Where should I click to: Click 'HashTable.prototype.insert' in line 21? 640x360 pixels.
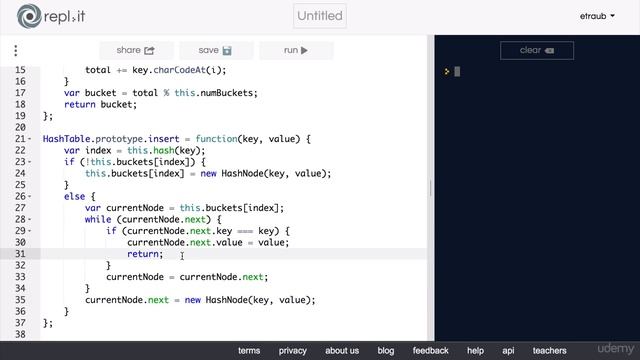click(111, 139)
